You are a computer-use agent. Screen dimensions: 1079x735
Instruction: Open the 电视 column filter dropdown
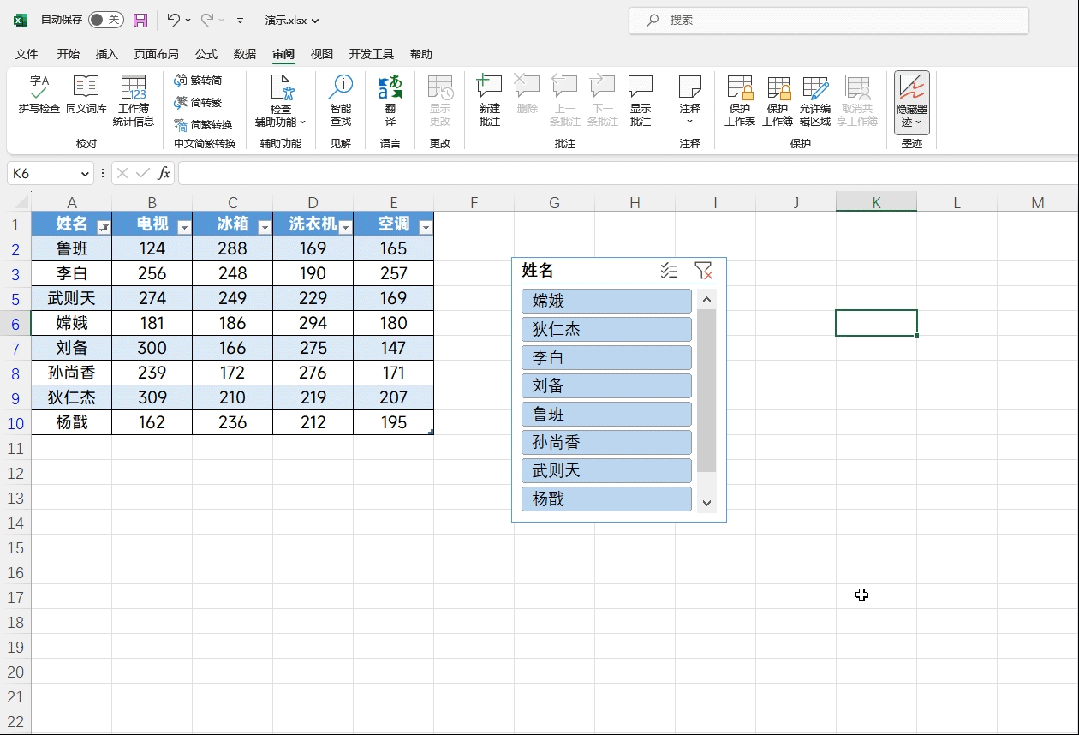click(184, 227)
